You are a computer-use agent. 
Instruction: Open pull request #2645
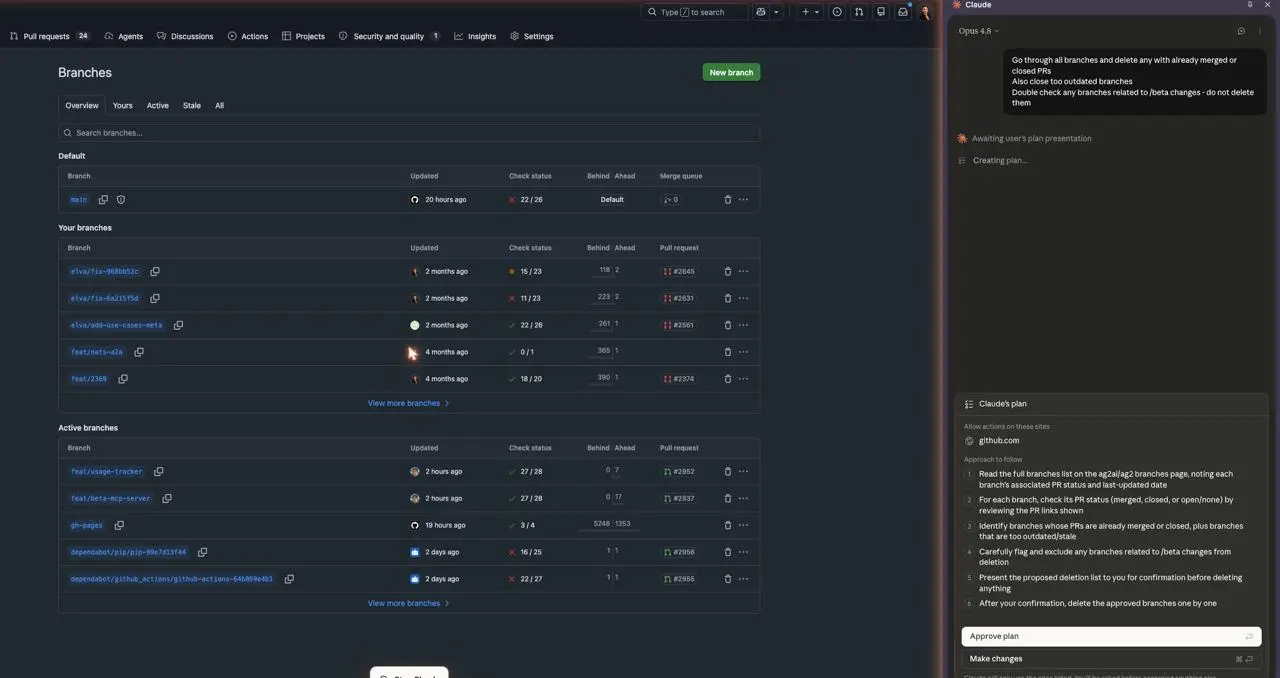(679, 271)
